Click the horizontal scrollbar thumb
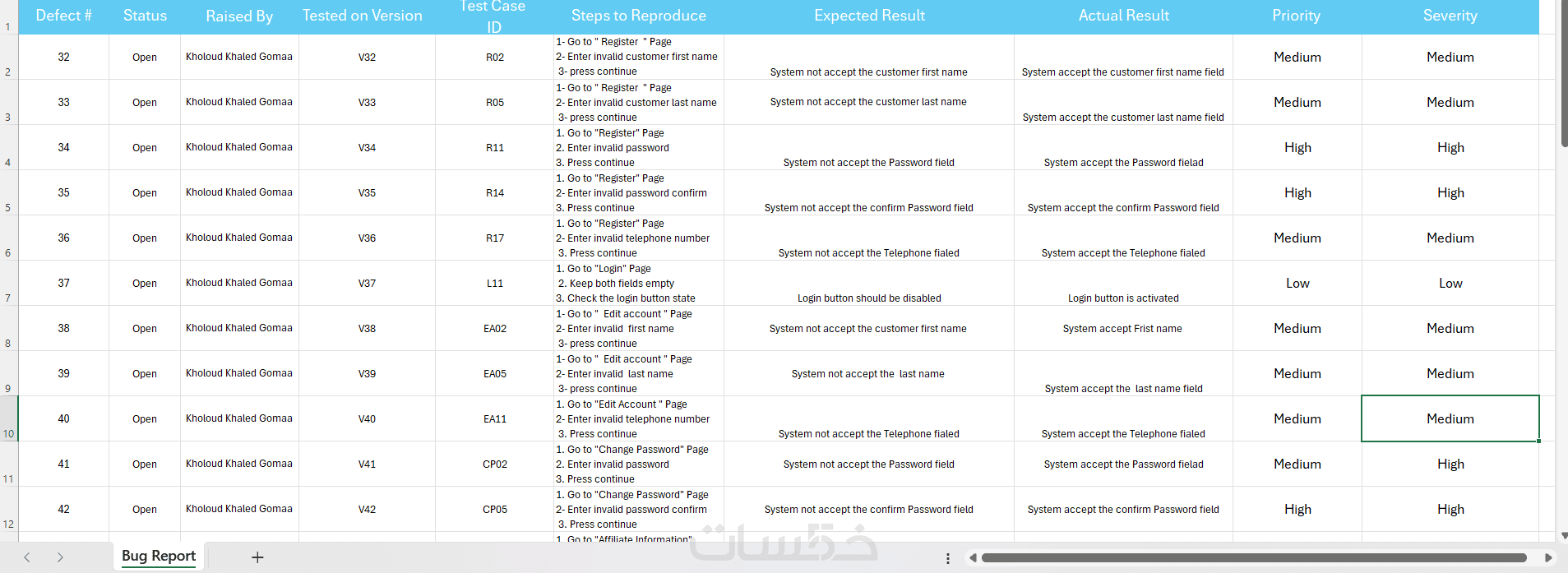The width and height of the screenshot is (1568, 573). (1254, 558)
